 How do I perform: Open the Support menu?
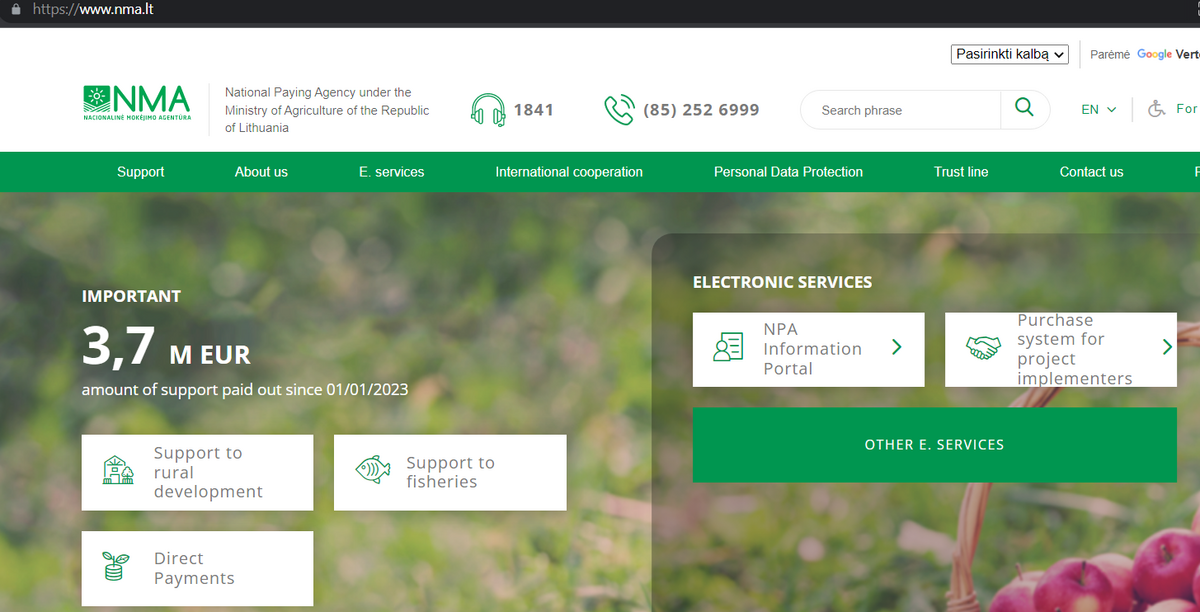pyautogui.click(x=140, y=172)
